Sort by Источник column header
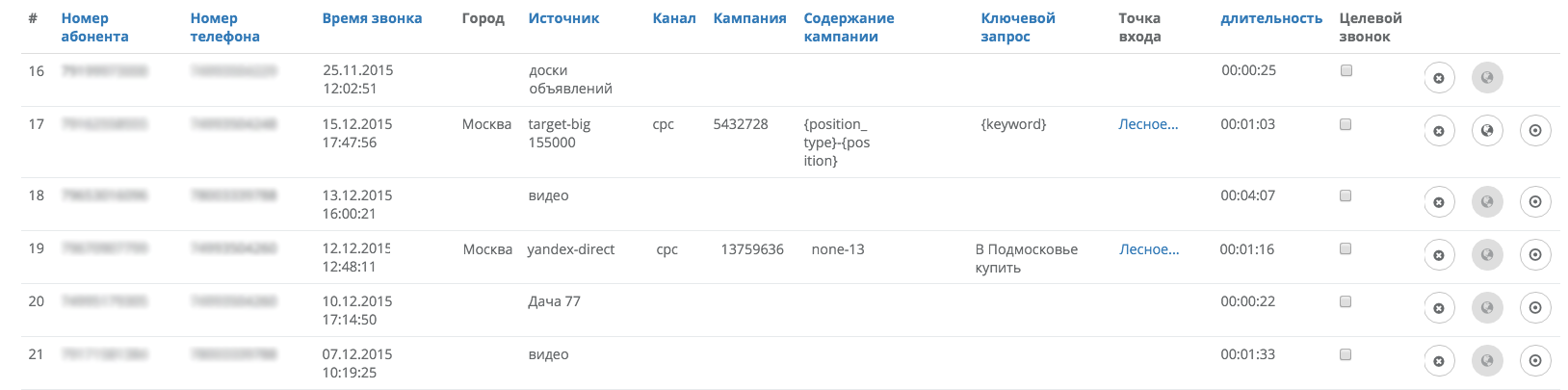 (x=563, y=18)
